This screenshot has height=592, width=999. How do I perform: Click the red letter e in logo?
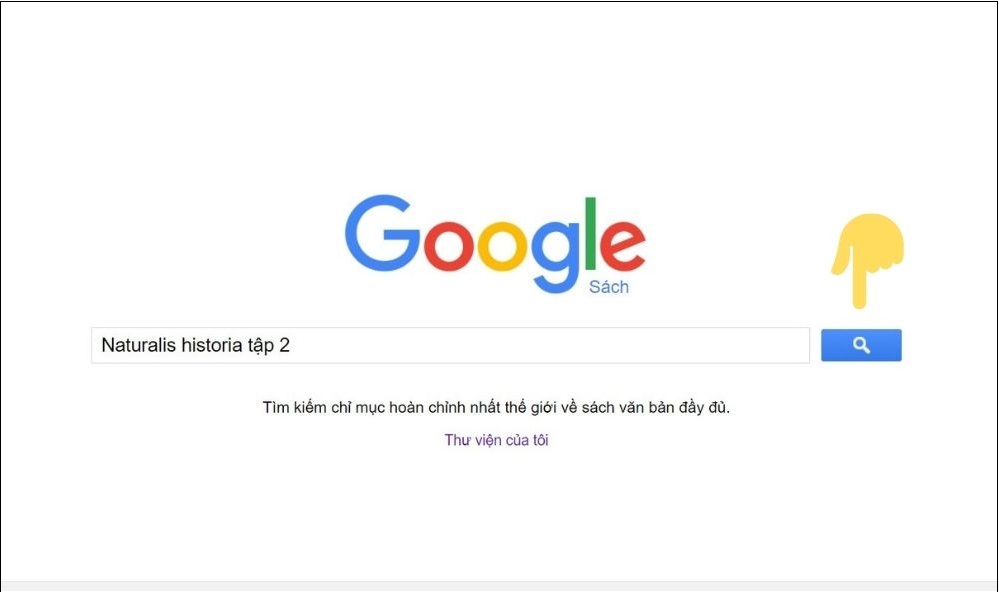[x=622, y=246]
